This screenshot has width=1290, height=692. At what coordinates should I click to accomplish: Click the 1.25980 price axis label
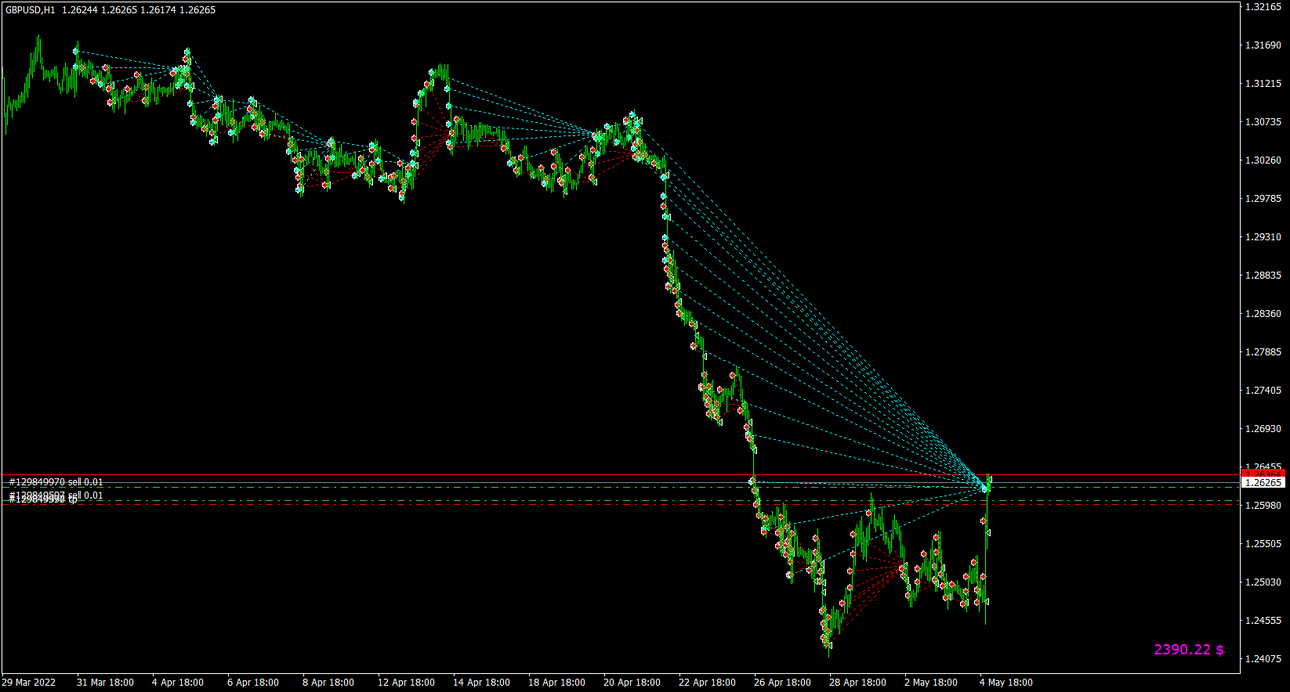point(1263,505)
